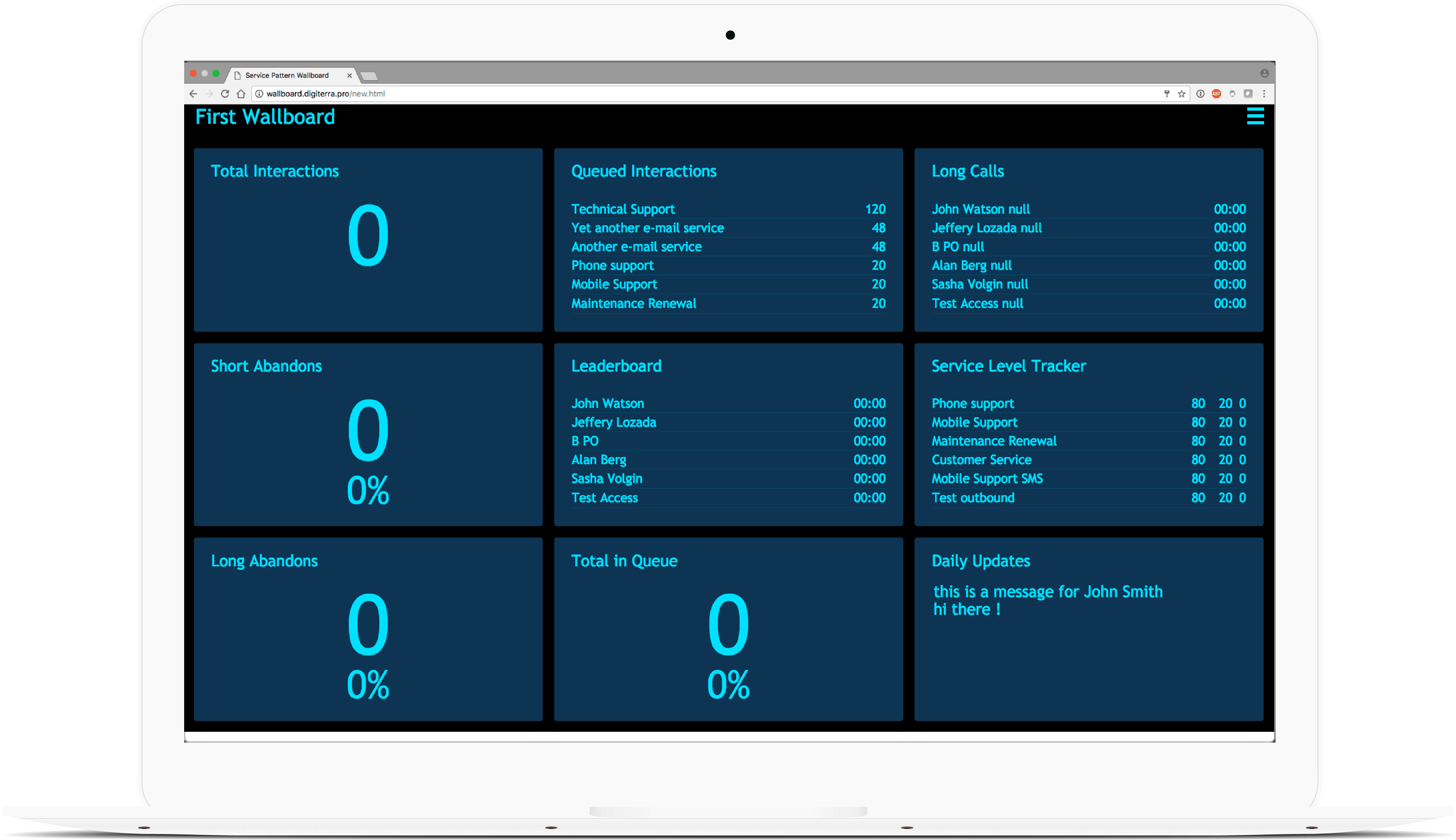Click the John Smith message in Daily Updates

1047,592
